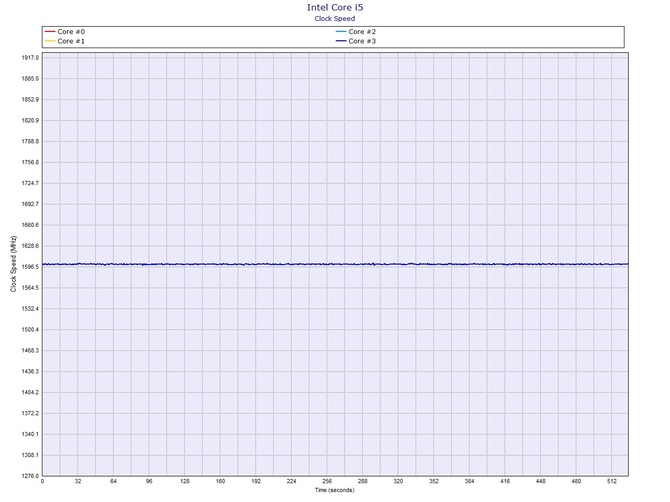Click the 1404.2 y-axis value
Image resolution: width=670 pixels, height=502 pixels.
[x=30, y=393]
